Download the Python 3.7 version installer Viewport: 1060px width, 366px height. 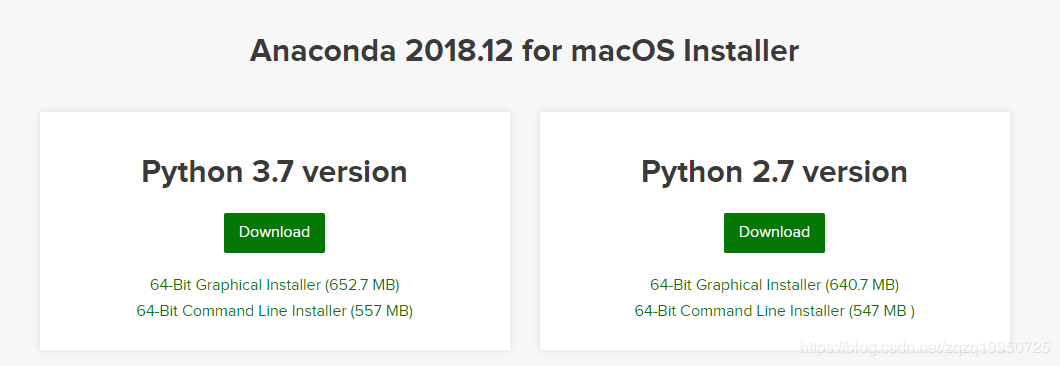point(274,233)
